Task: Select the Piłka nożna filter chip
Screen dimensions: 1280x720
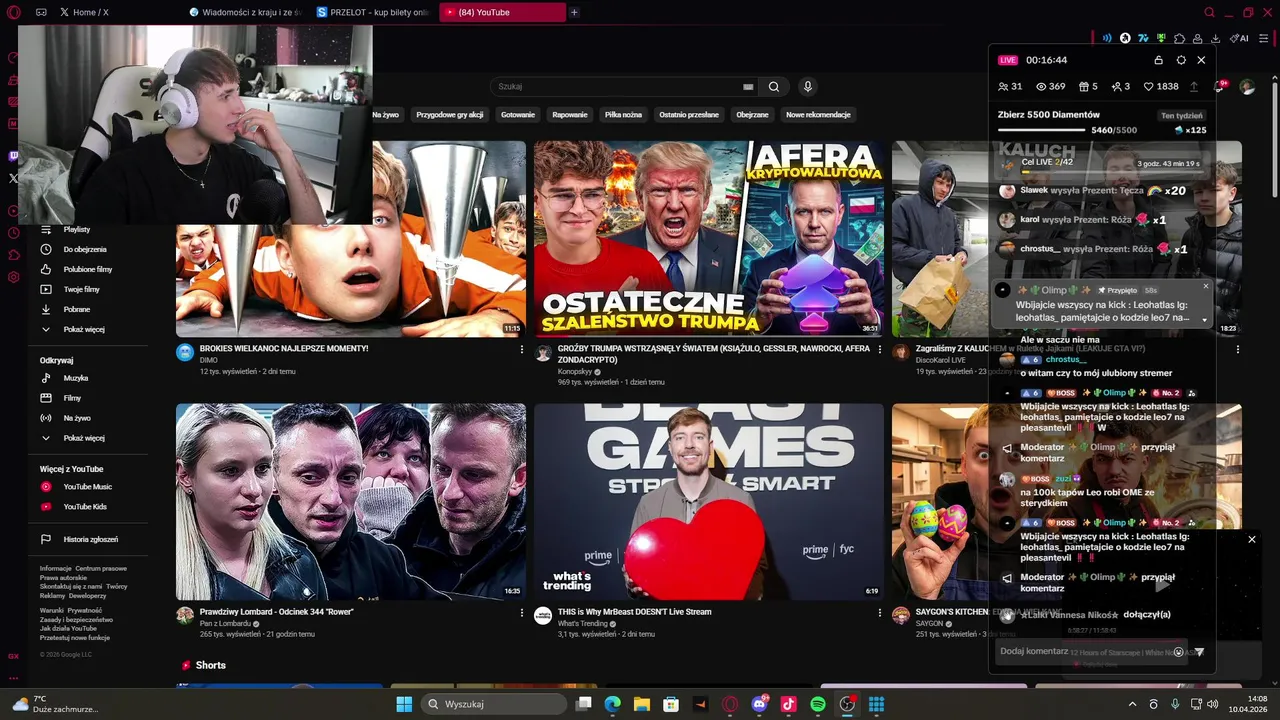Action: [623, 115]
